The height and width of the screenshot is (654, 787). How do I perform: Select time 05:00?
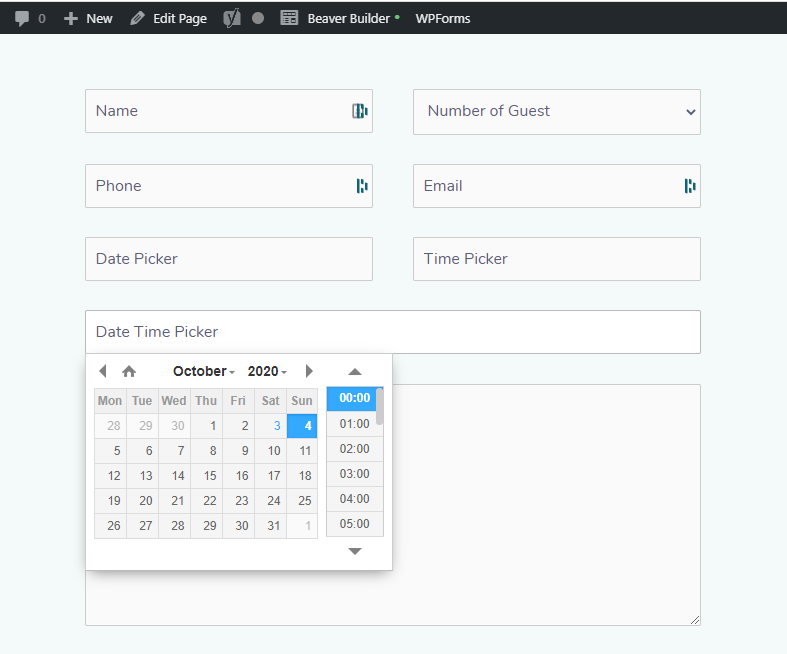coord(354,524)
